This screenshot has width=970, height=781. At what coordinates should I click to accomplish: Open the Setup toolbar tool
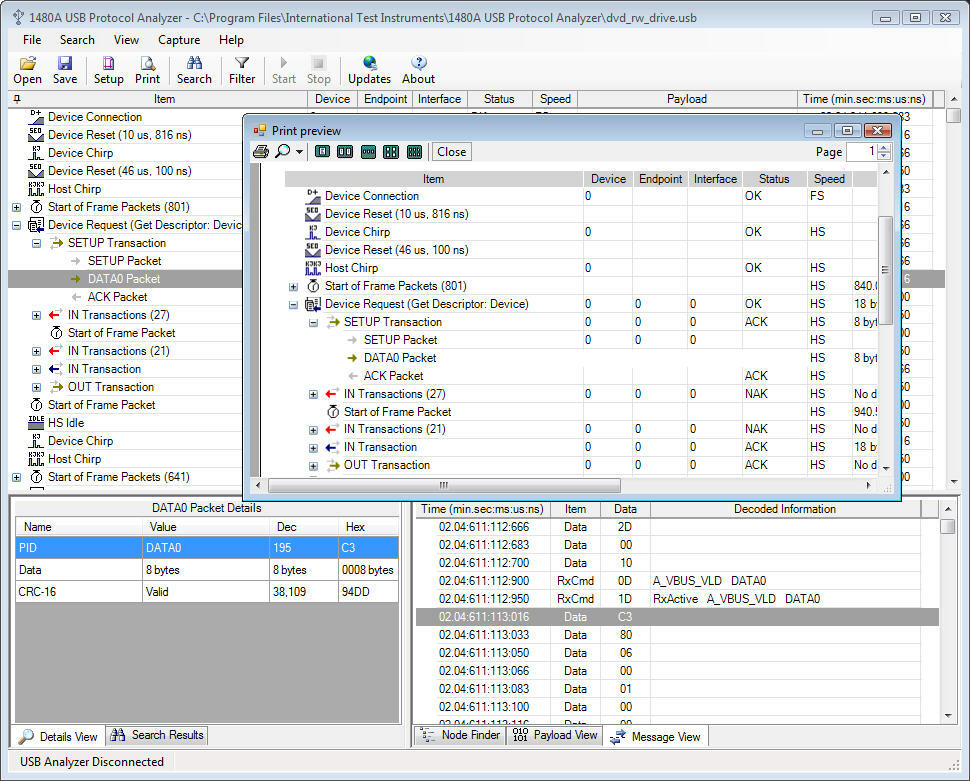click(x=108, y=70)
